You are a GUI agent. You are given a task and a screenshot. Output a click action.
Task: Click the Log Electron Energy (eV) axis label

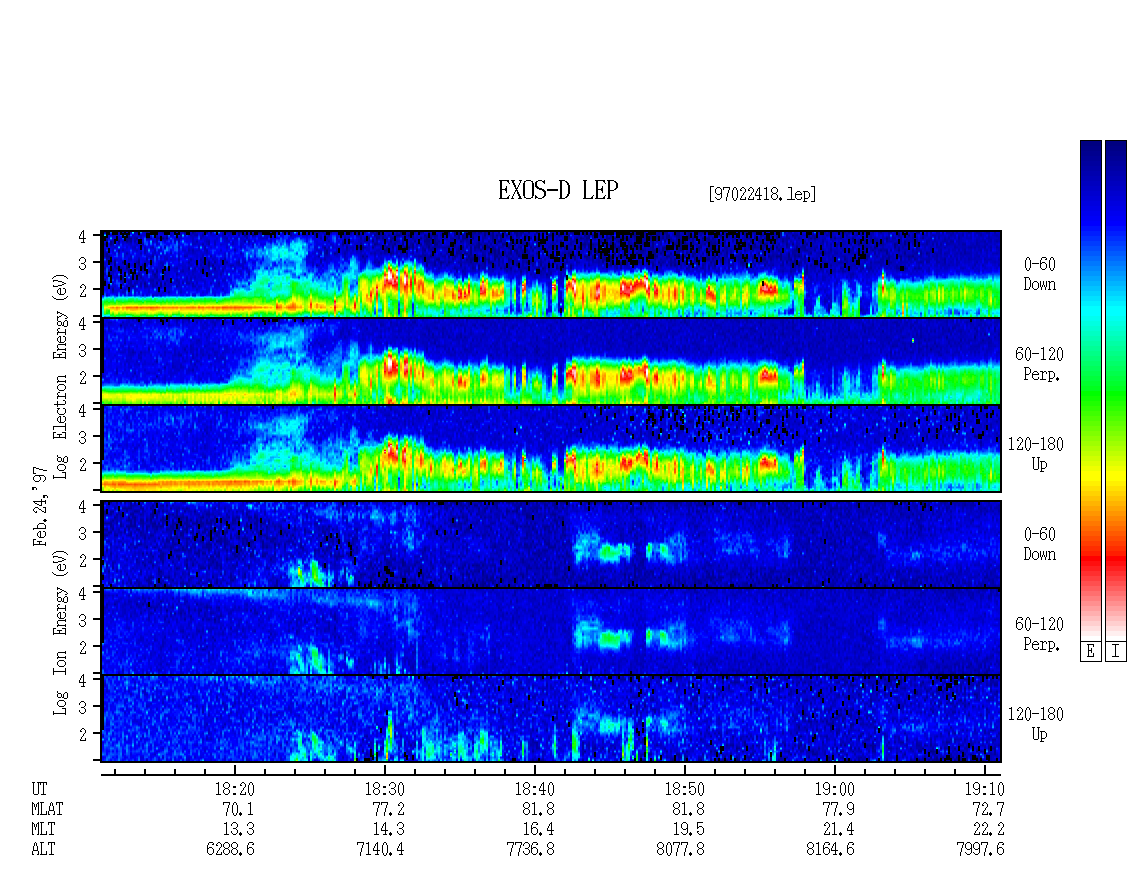(x=61, y=376)
